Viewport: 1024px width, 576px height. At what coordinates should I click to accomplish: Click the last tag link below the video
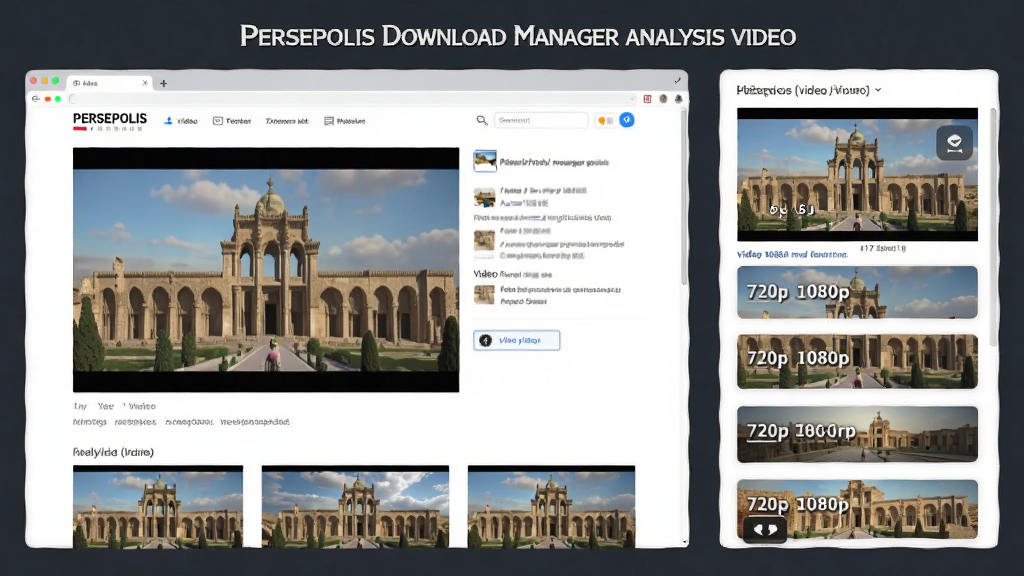pyautogui.click(x=255, y=422)
